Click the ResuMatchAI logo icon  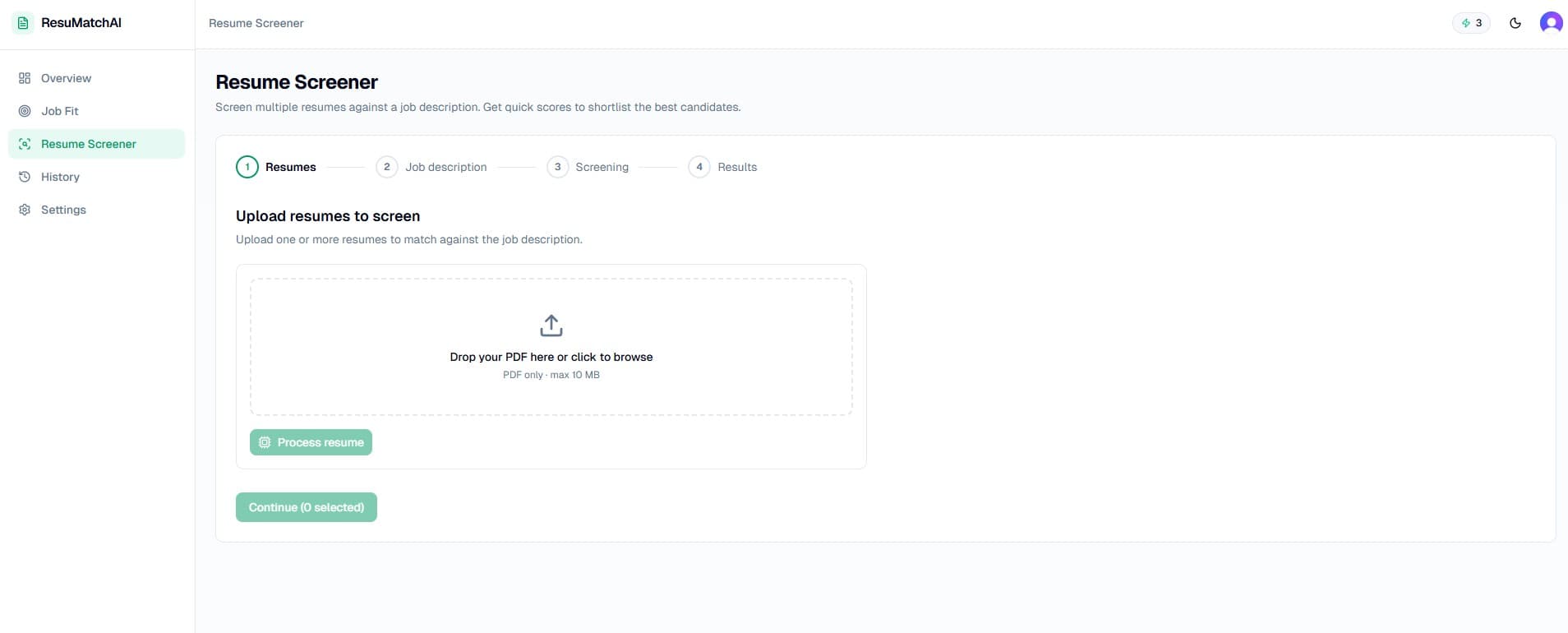pos(23,23)
